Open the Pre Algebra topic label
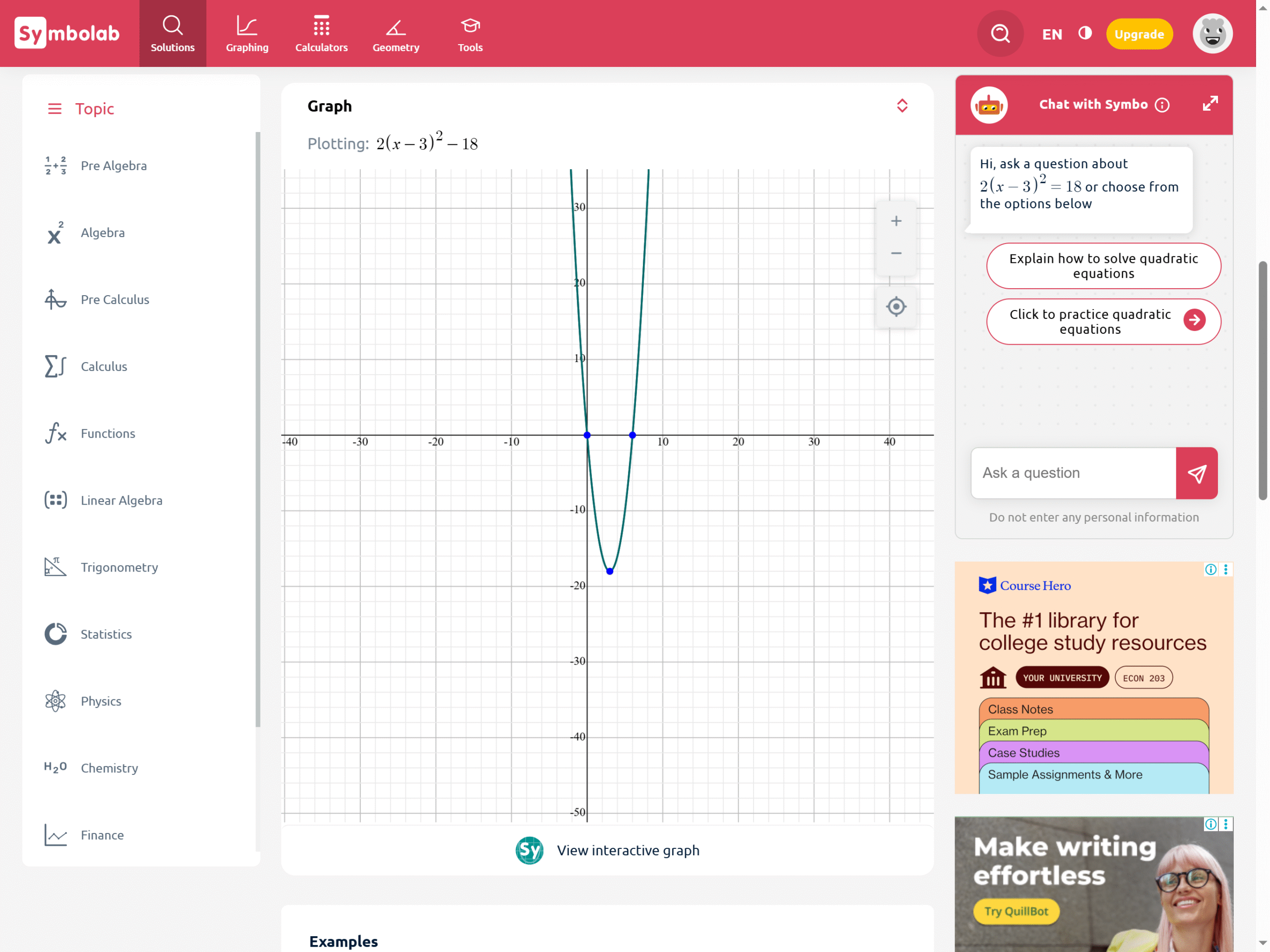Viewport: 1270px width, 952px height. tap(114, 165)
